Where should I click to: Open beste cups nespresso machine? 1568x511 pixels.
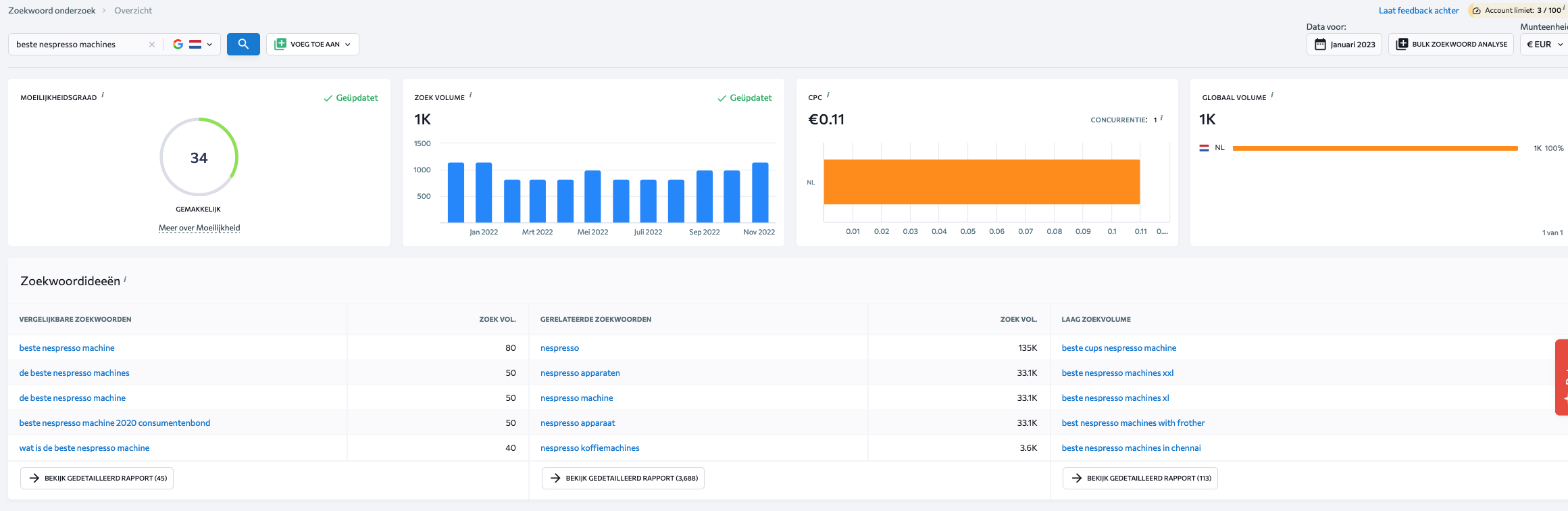tap(1119, 348)
